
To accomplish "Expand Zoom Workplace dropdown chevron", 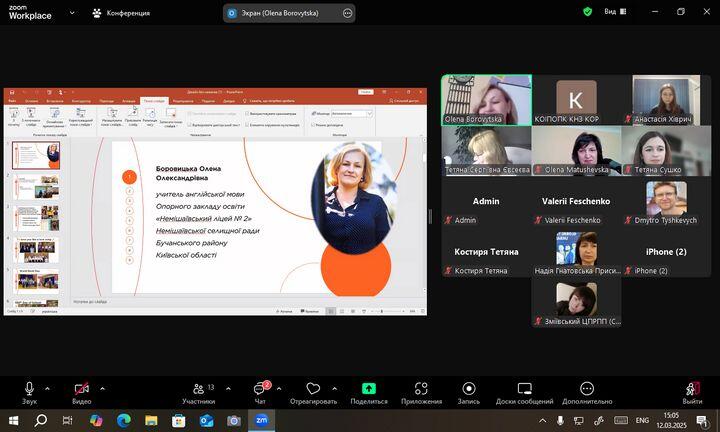I will point(72,13).
